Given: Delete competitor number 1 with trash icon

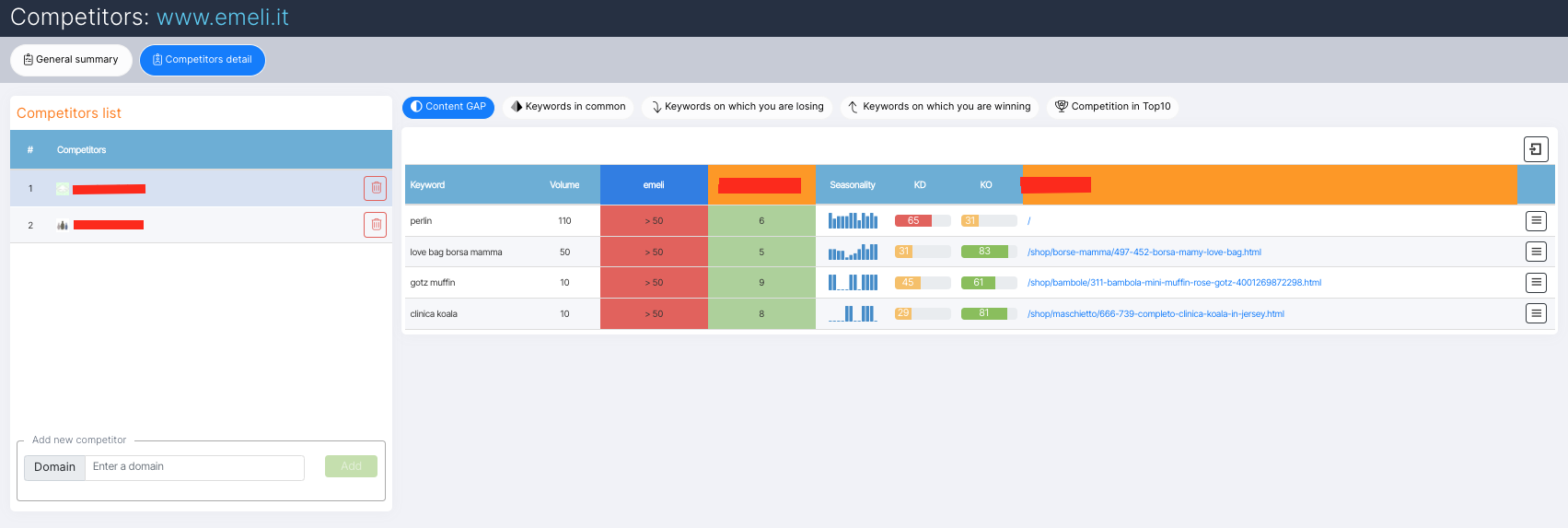Looking at the screenshot, I should [x=376, y=188].
